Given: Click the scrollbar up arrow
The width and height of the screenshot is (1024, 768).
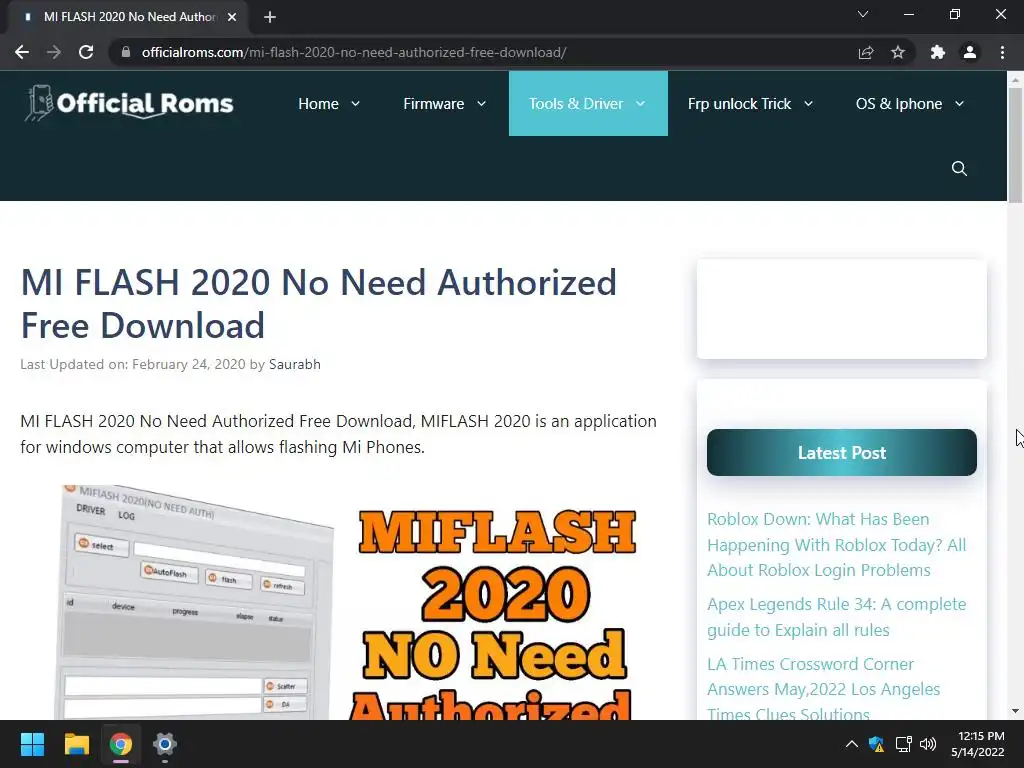Looking at the screenshot, I should coord(1015,79).
